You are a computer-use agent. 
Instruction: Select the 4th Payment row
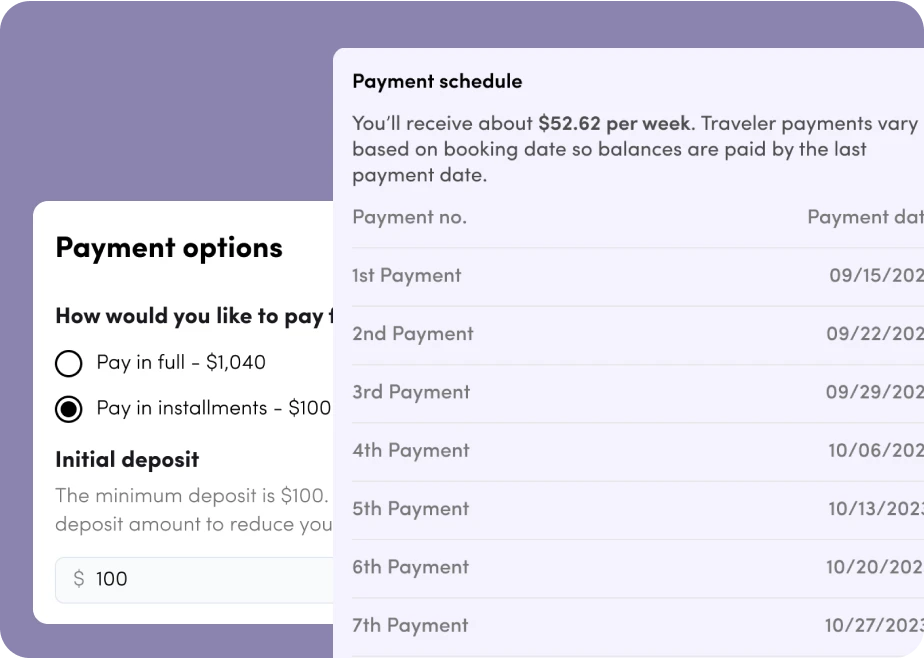(x=410, y=450)
